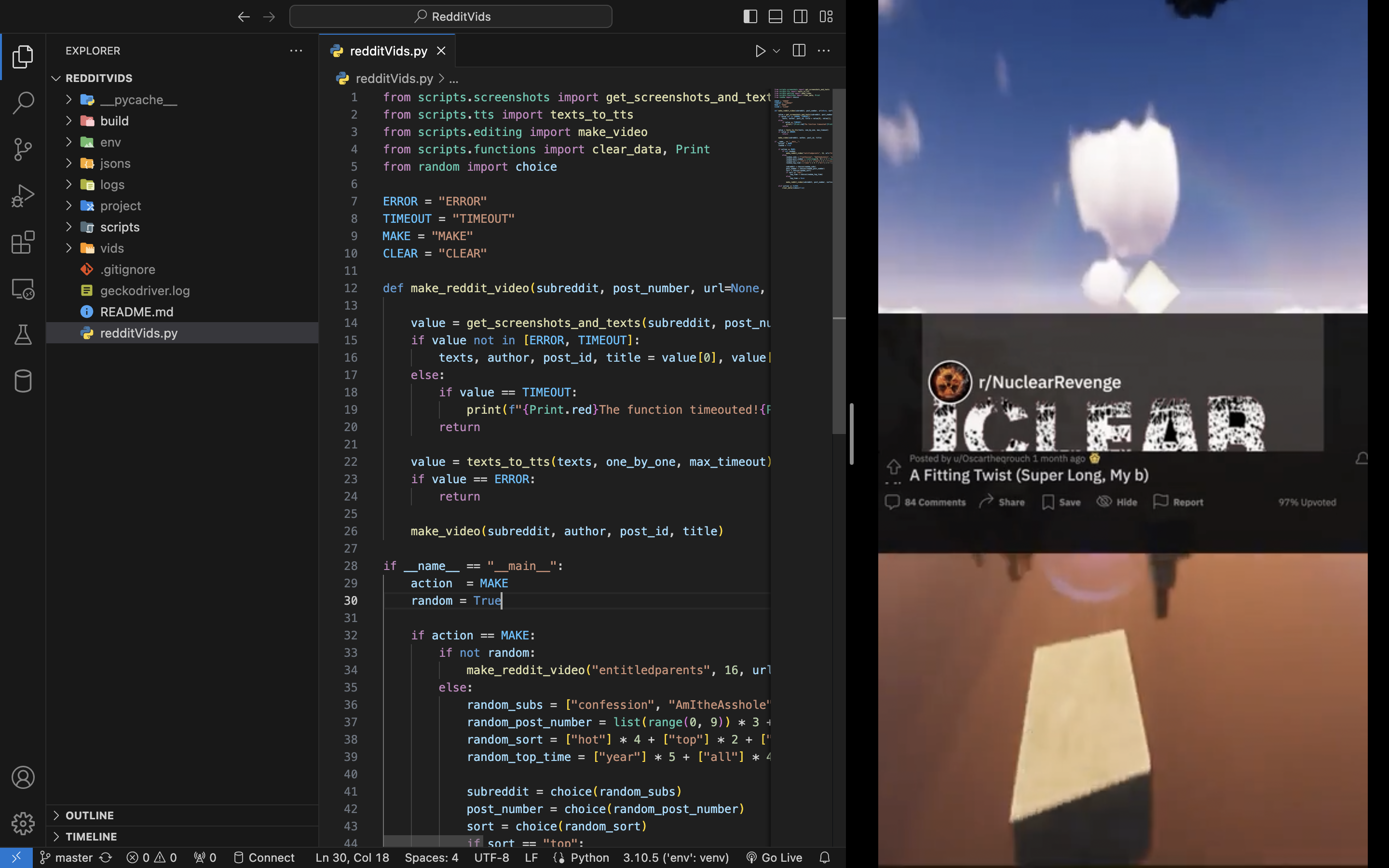Click r/NuclearRevenge in the video window
The width and height of the screenshot is (1389, 868).
click(x=1049, y=382)
